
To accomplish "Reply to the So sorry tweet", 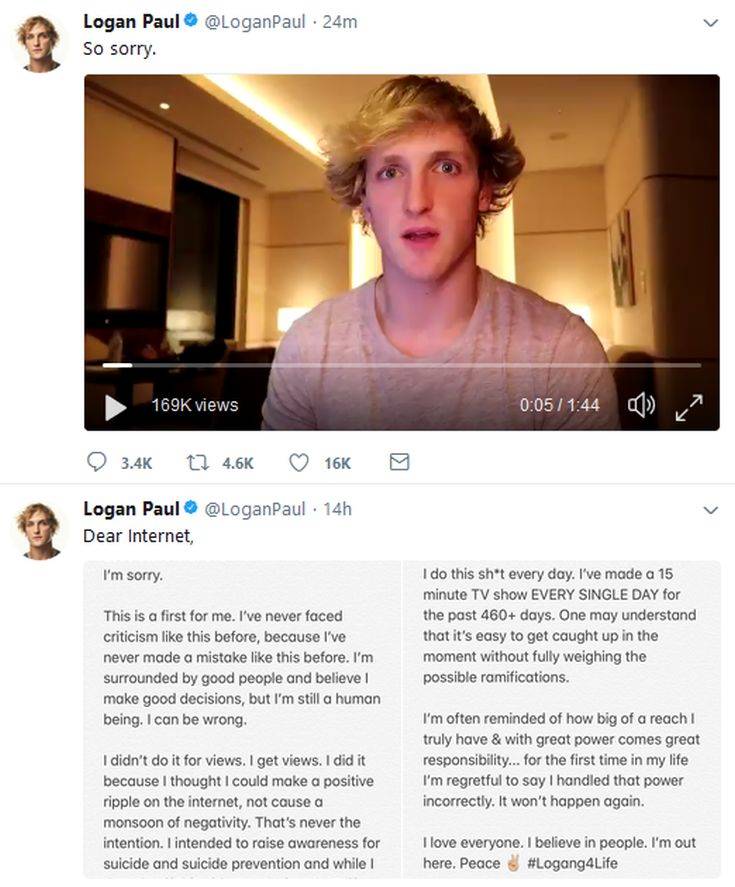I will point(96,462).
